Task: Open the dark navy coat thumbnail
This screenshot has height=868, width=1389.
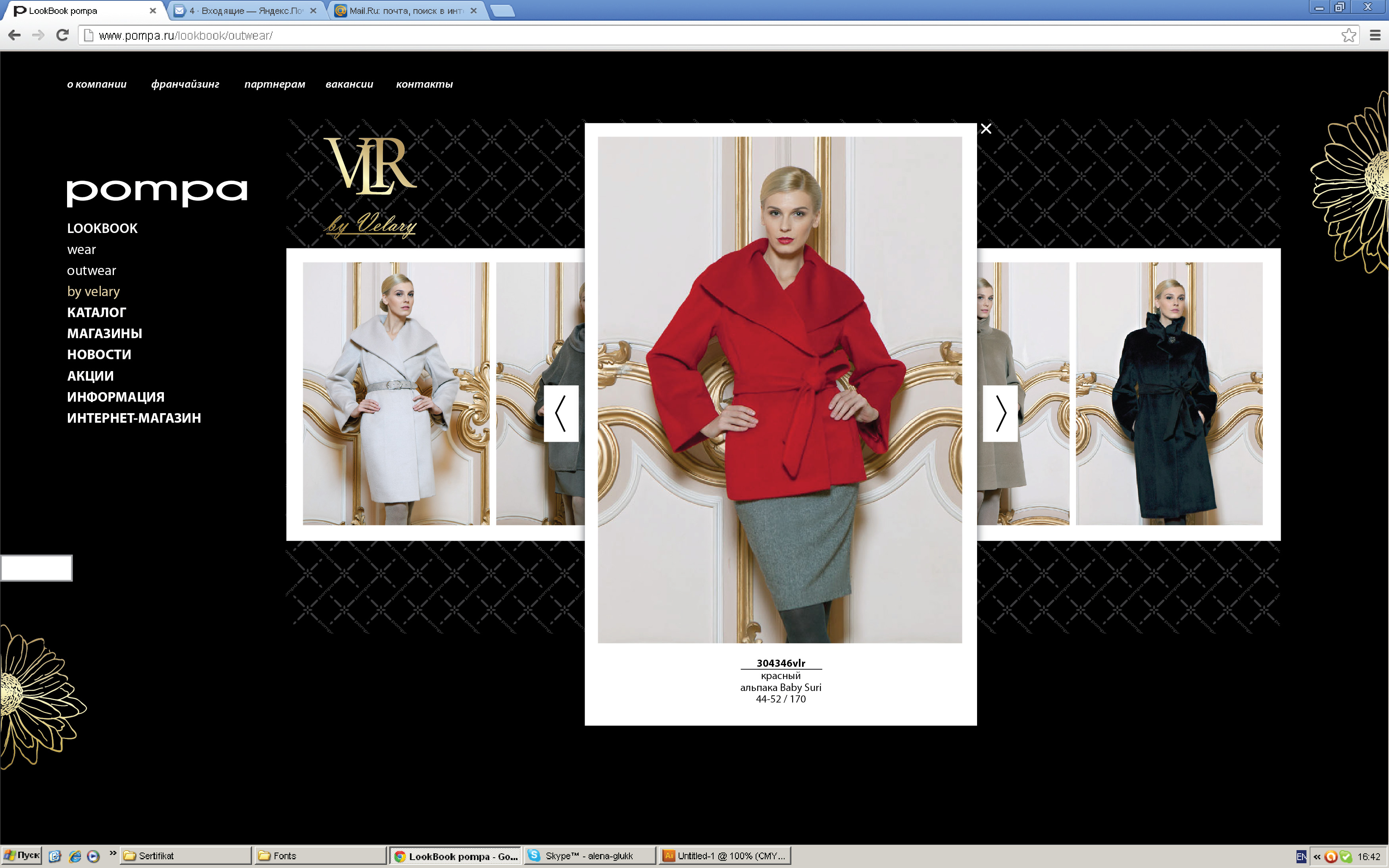Action: 1169,393
